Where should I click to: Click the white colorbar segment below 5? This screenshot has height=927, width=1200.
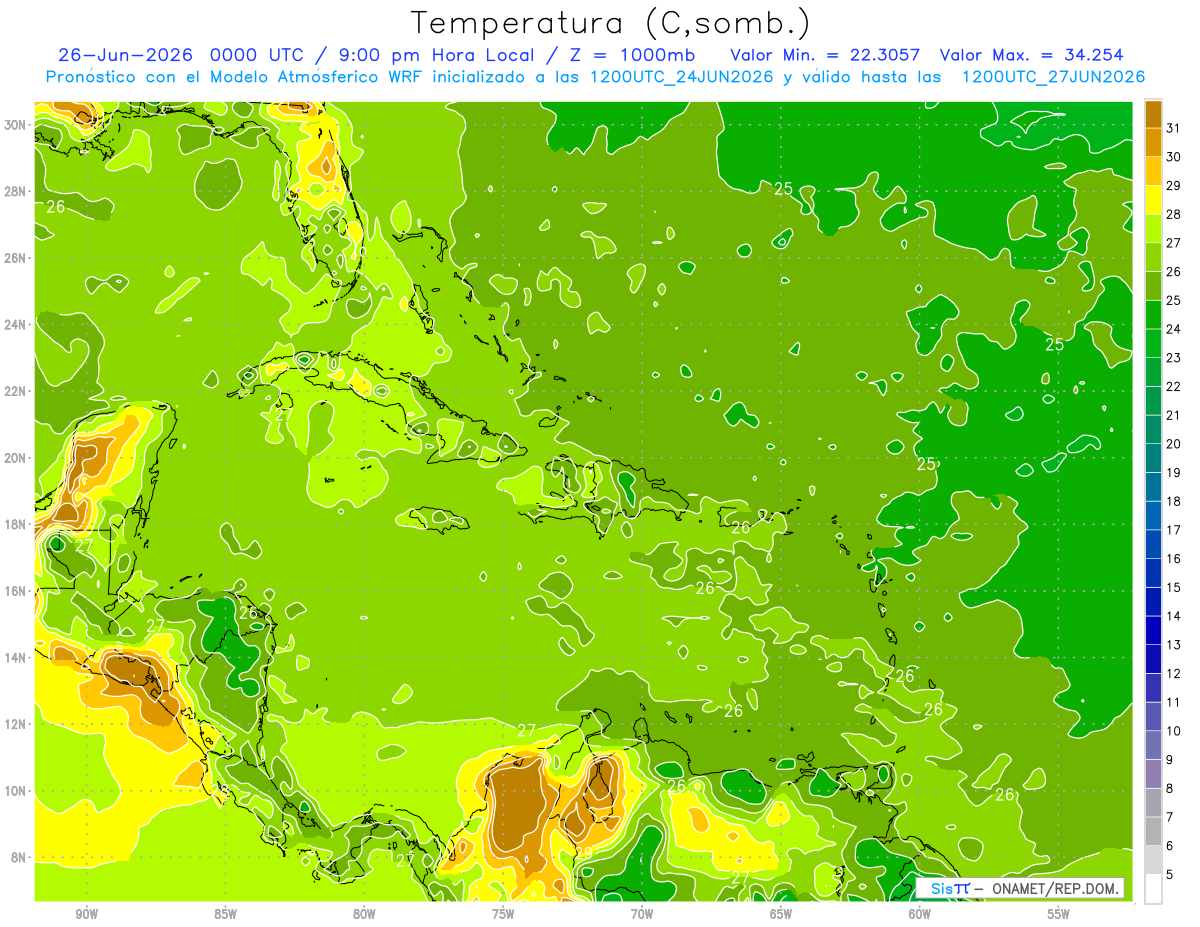(x=1153, y=888)
